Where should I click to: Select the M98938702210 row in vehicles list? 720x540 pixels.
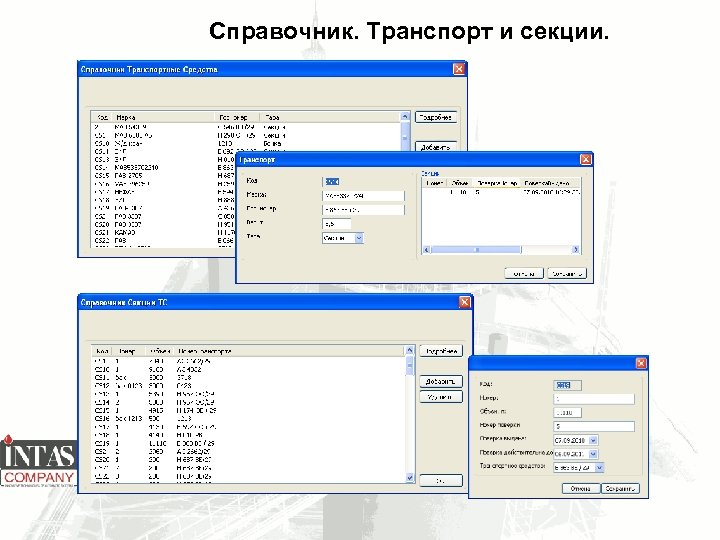[246, 167]
